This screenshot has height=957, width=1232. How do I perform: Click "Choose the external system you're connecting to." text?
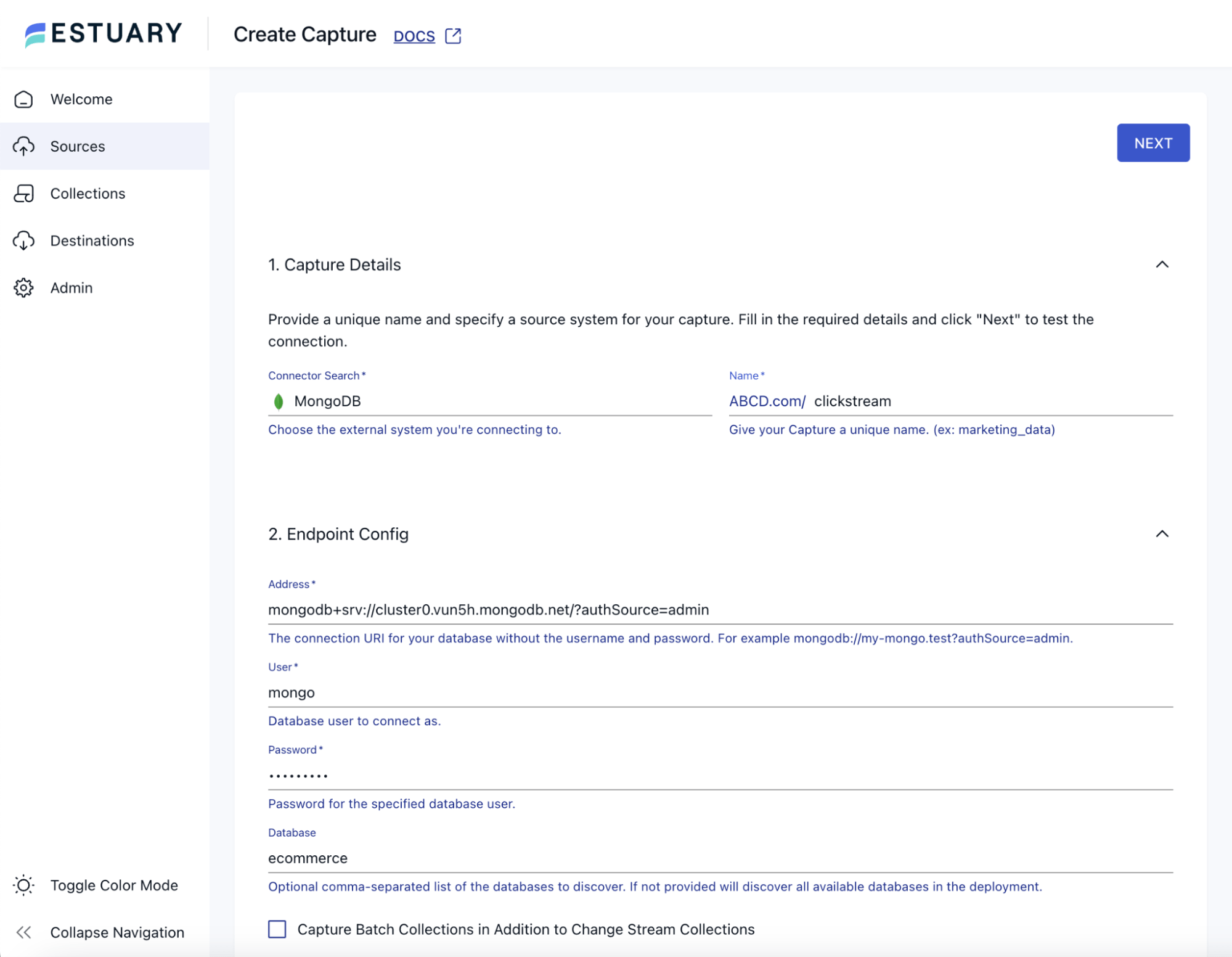click(415, 430)
